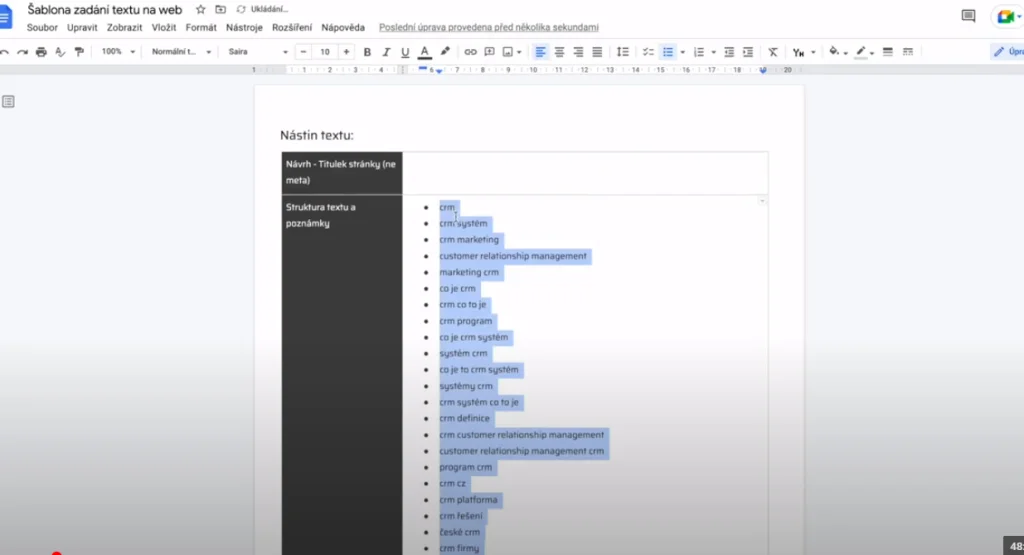Open the line spacing options
Viewport: 1024px width, 555px height.
click(623, 52)
